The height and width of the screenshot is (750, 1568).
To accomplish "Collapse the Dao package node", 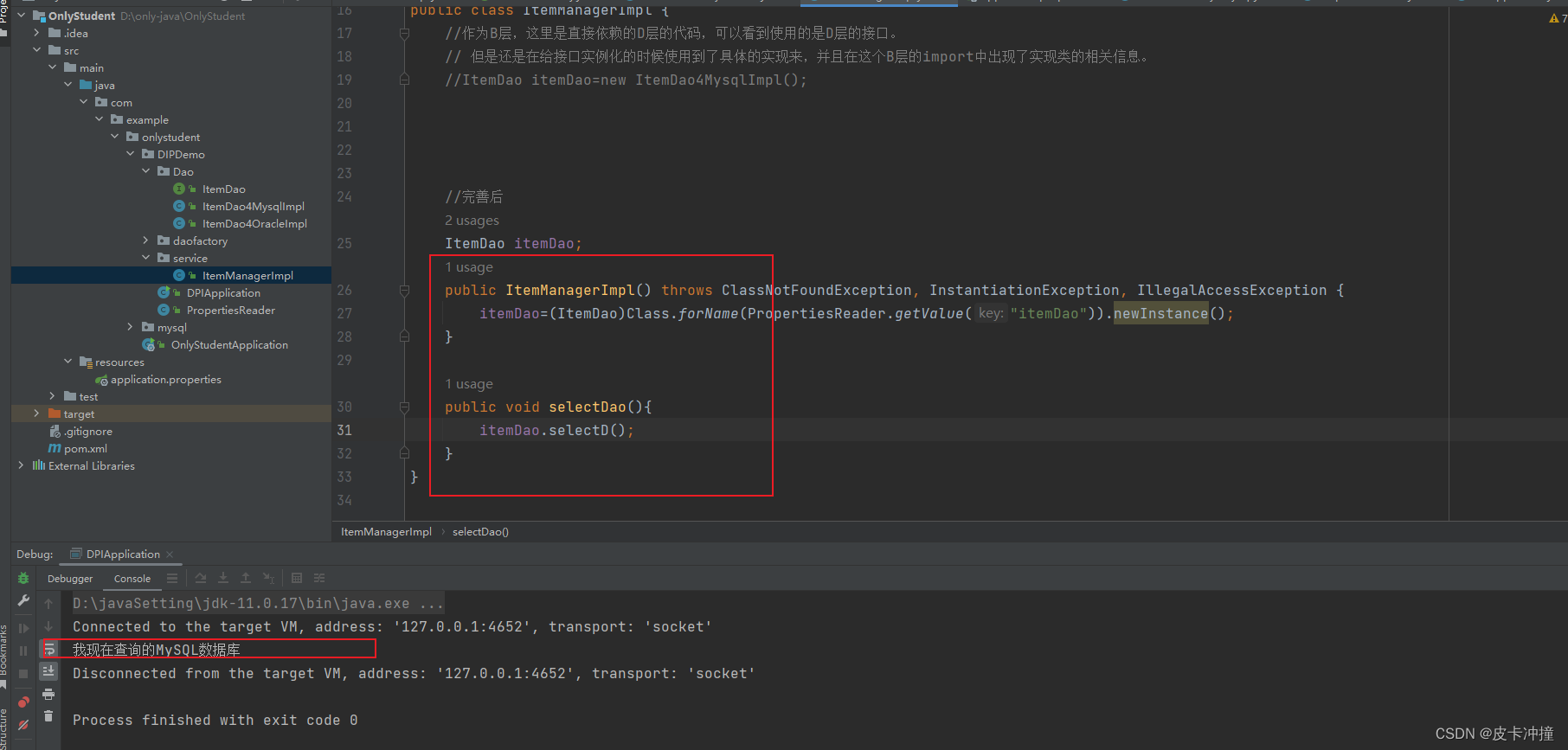I will (146, 171).
